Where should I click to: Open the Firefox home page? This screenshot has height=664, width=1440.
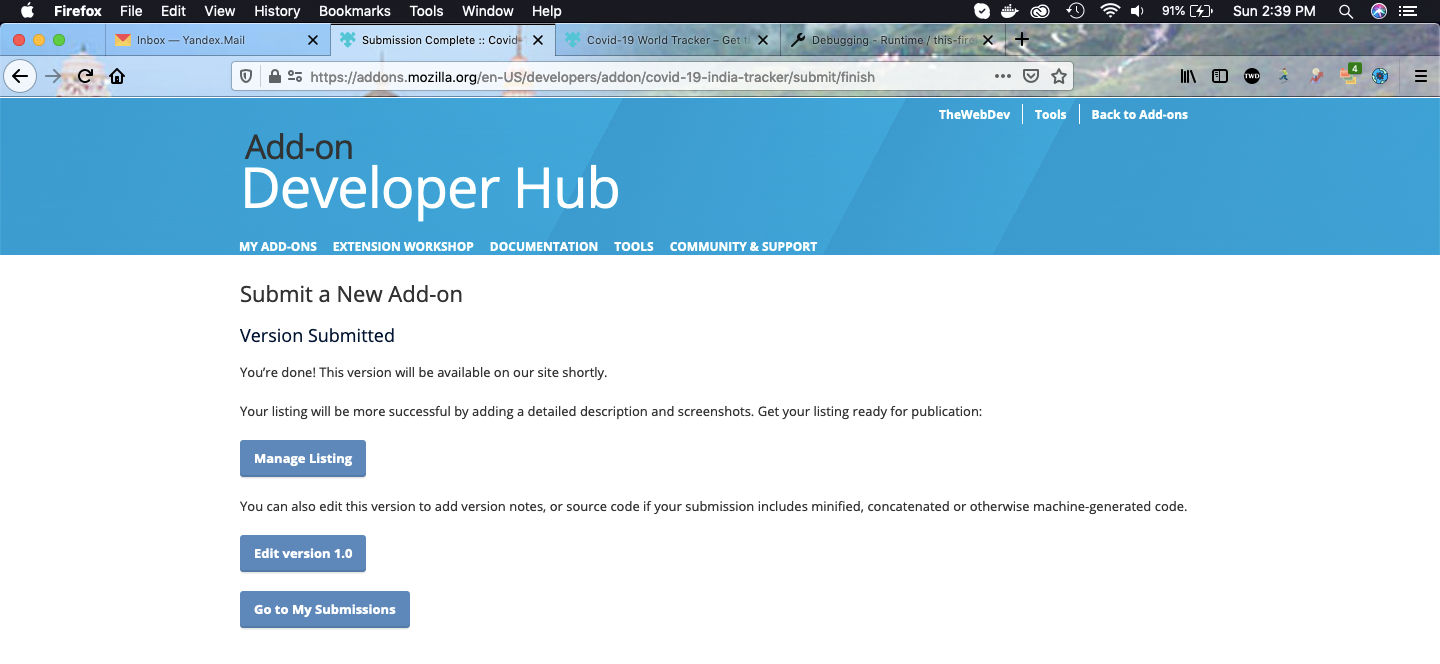coord(117,76)
